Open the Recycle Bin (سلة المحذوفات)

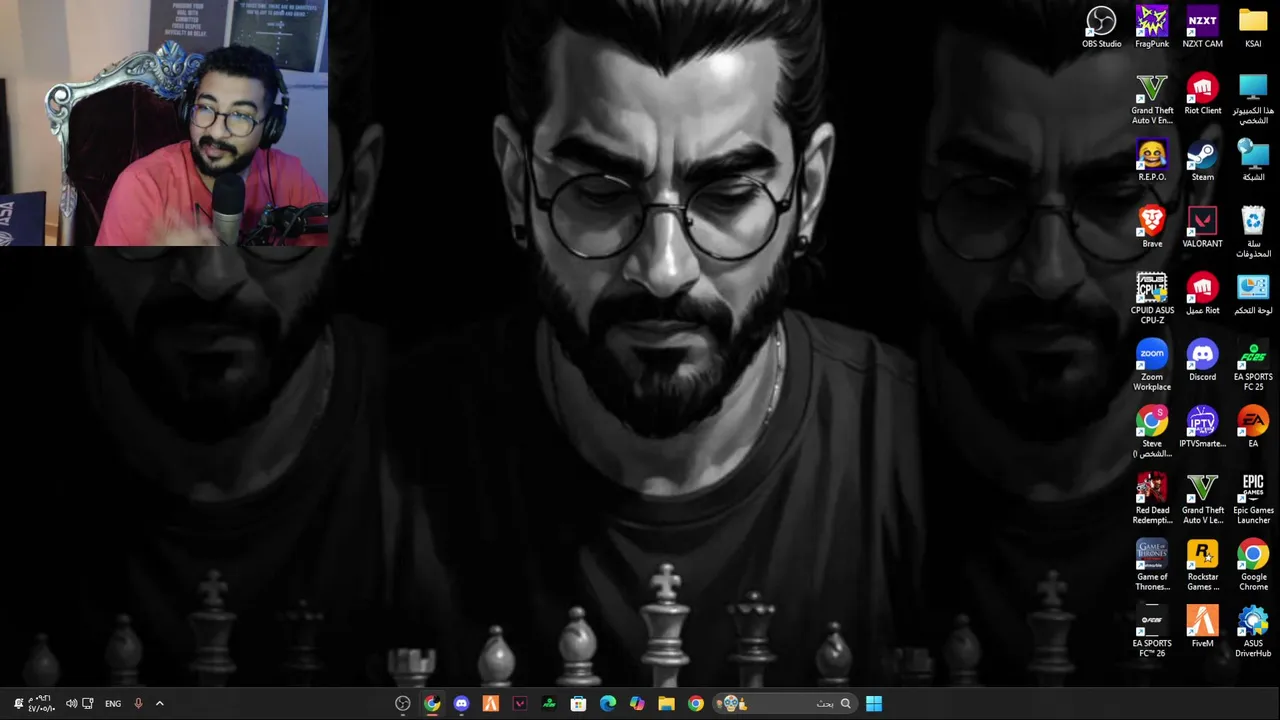pyautogui.click(x=1253, y=232)
